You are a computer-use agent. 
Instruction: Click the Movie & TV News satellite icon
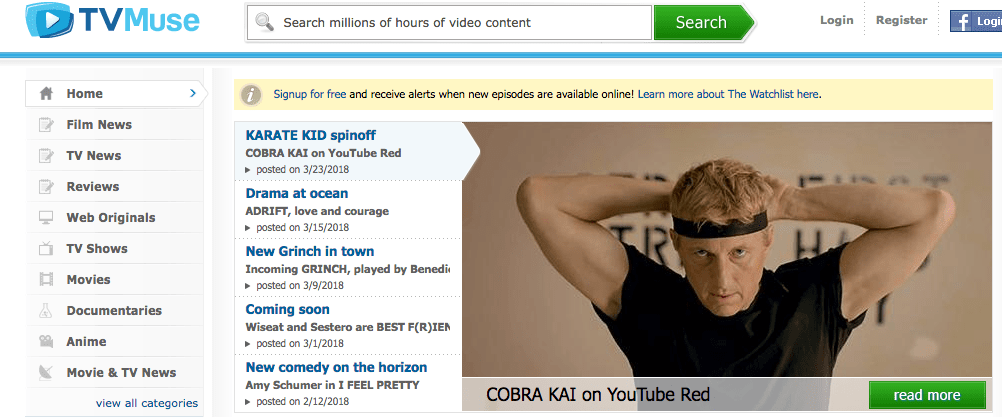point(46,372)
